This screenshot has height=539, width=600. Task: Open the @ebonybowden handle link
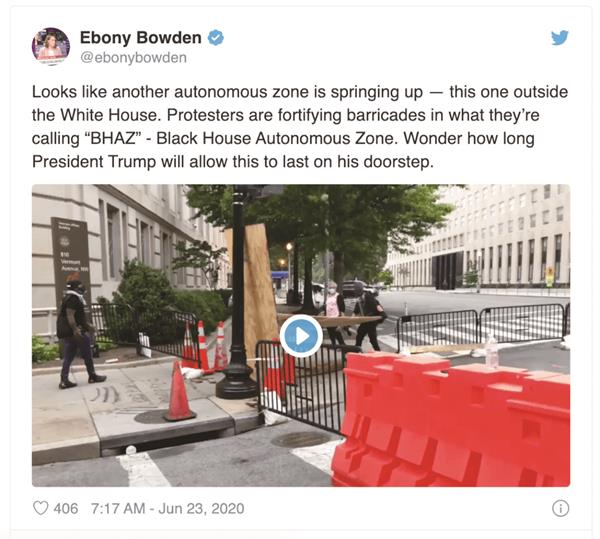tap(133, 58)
